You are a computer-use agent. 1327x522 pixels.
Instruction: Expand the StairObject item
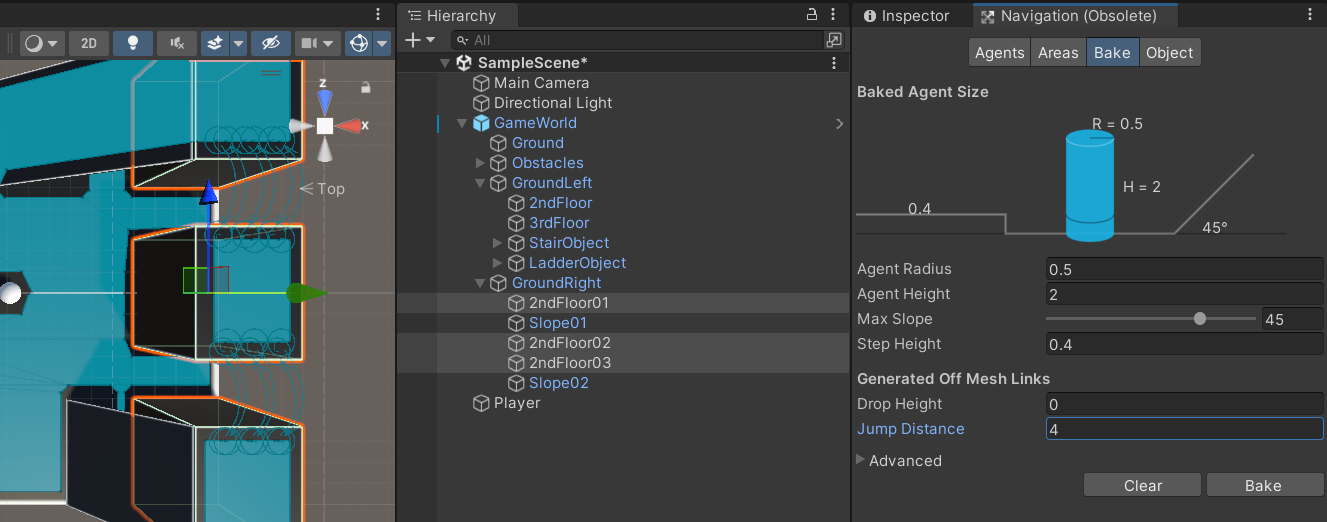point(498,243)
